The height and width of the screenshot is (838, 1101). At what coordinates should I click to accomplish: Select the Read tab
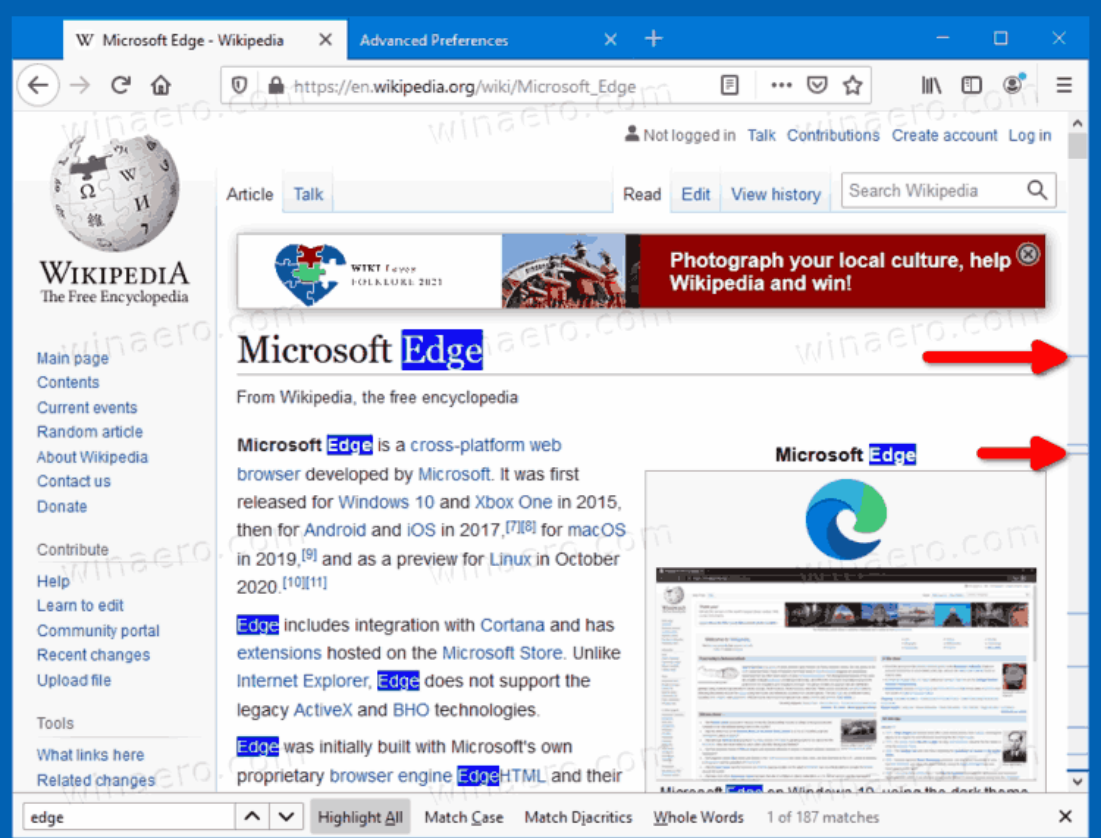pos(642,195)
